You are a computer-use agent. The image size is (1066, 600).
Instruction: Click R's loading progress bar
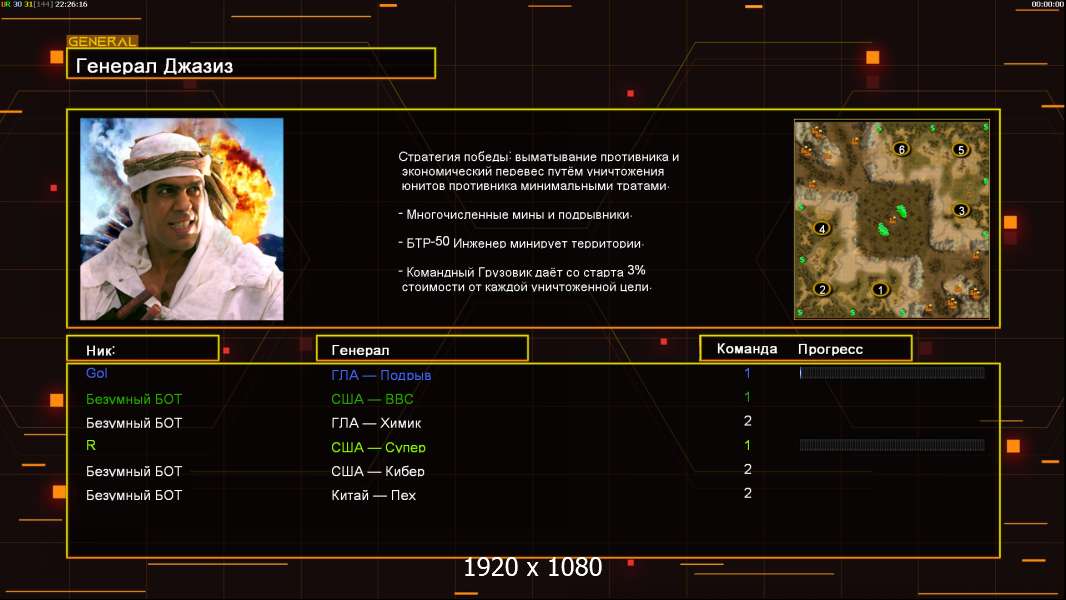pos(892,445)
